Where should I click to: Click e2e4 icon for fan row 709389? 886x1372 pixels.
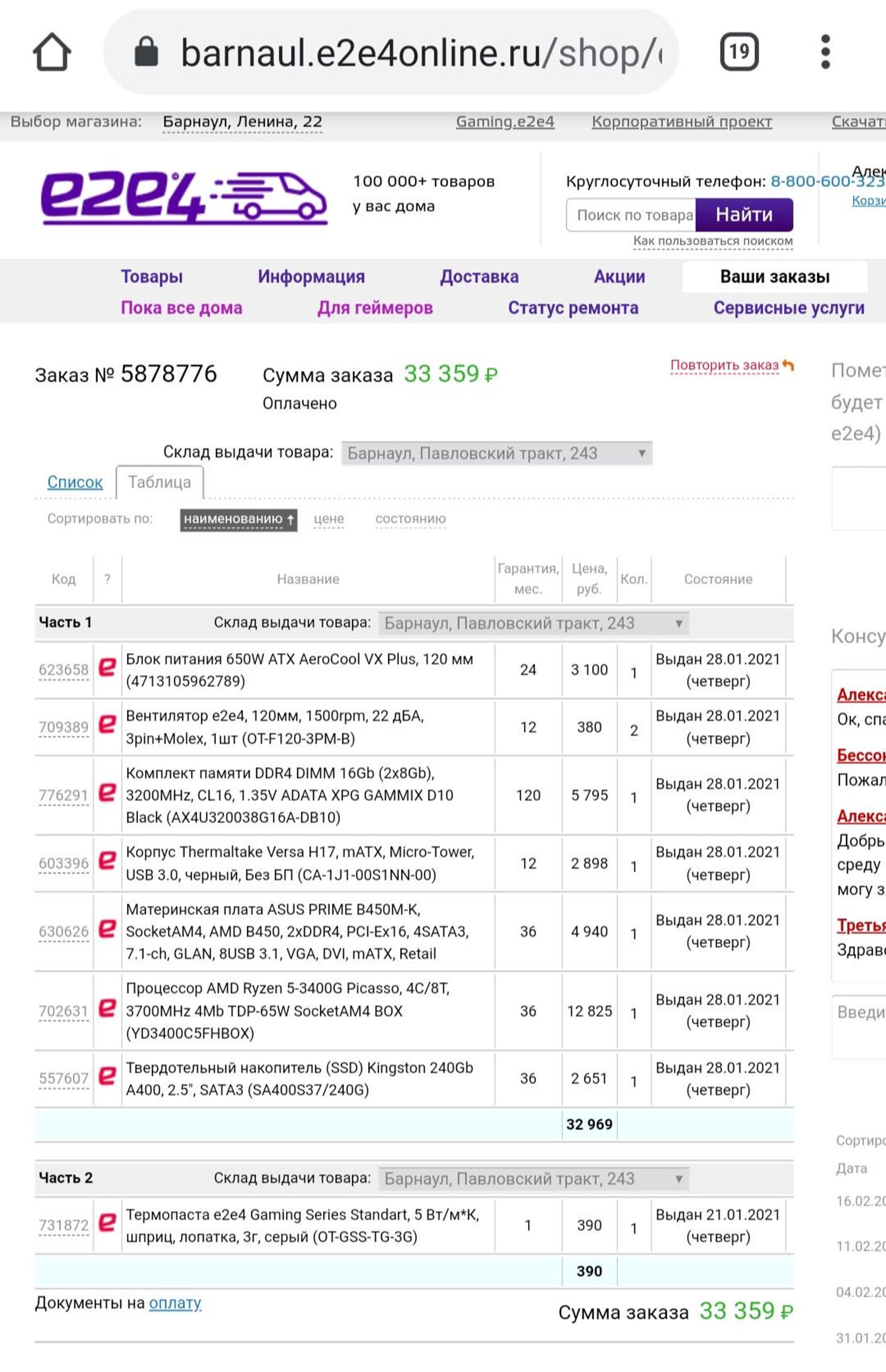[x=107, y=724]
